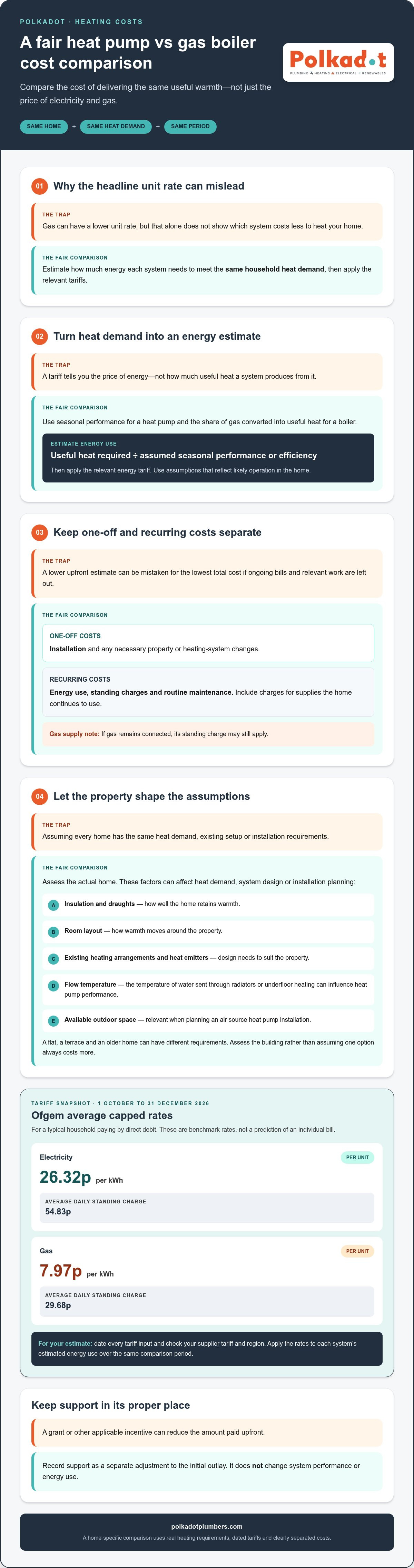Screen dimensions: 414x1568
Task: Click the SAME HOME pill
Action: coord(44,126)
